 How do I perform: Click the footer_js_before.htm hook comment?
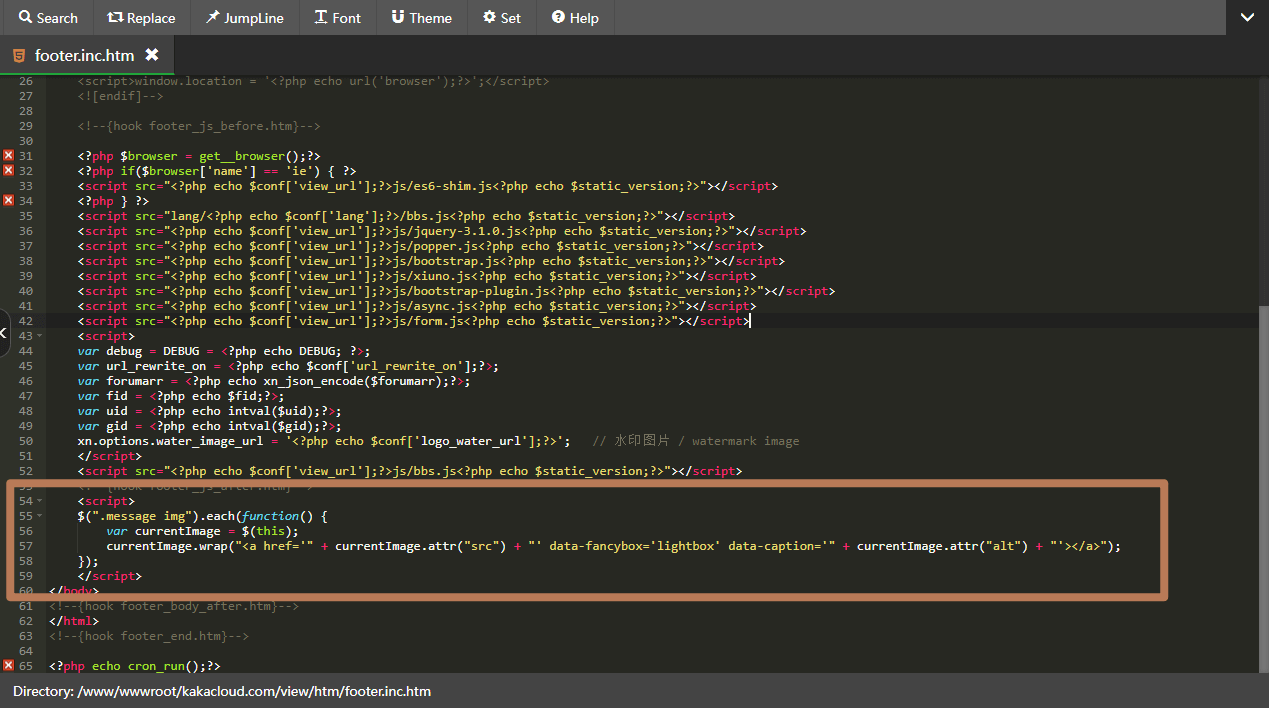tap(199, 126)
